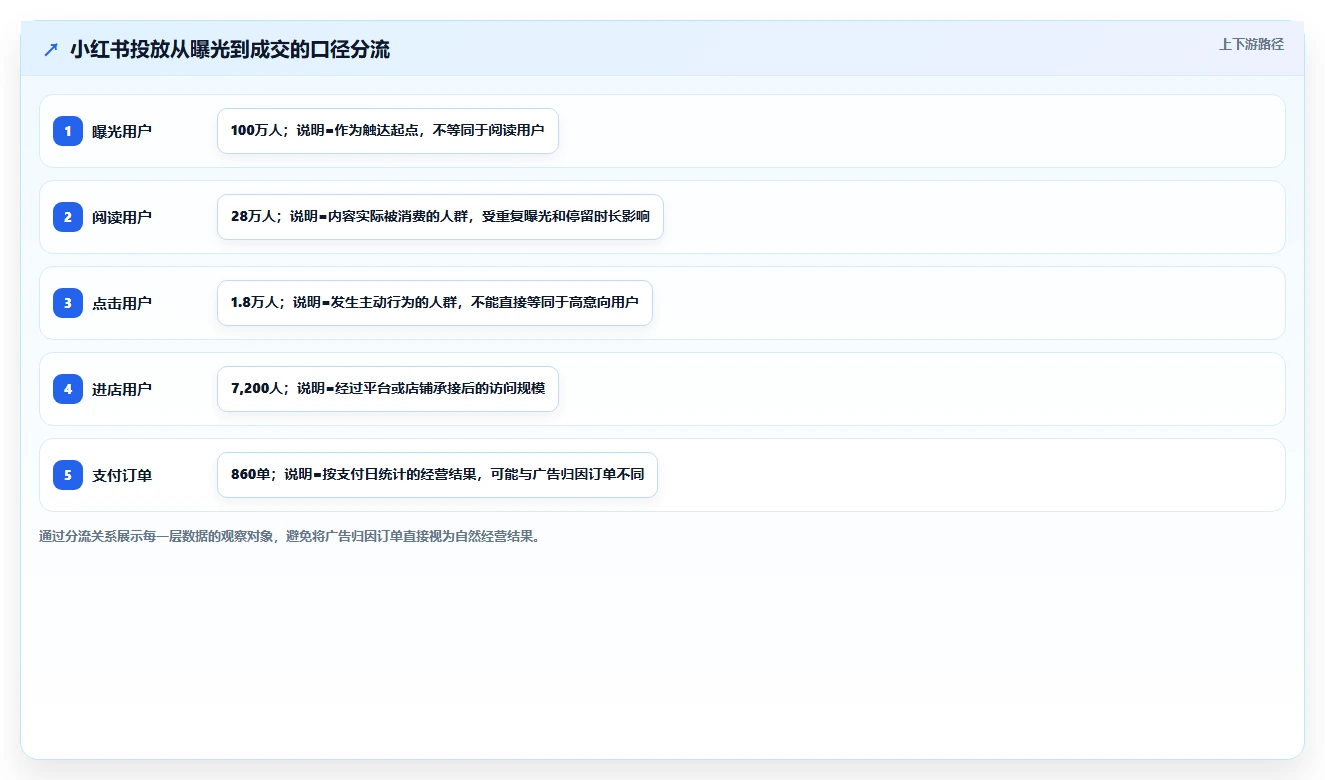Select the 支付订单 label
The height and width of the screenshot is (780, 1325).
122,475
